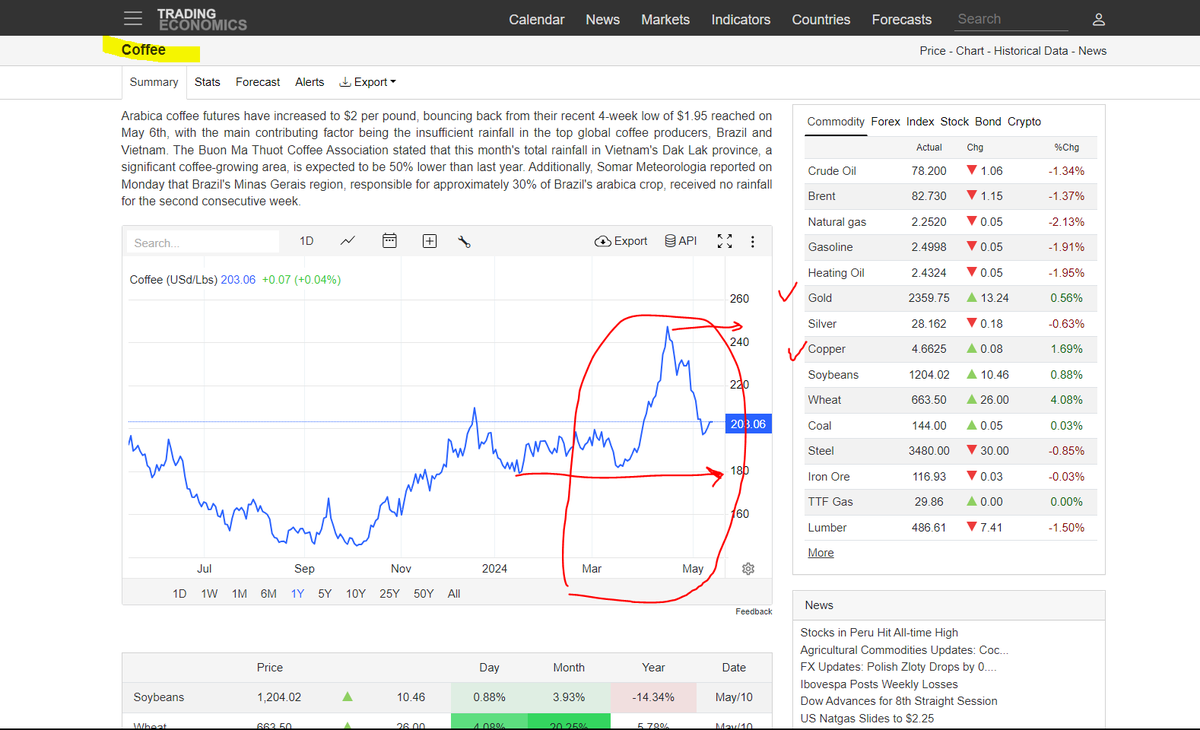Open 'Ibovespa Posts Weekly Losses' news

point(879,684)
